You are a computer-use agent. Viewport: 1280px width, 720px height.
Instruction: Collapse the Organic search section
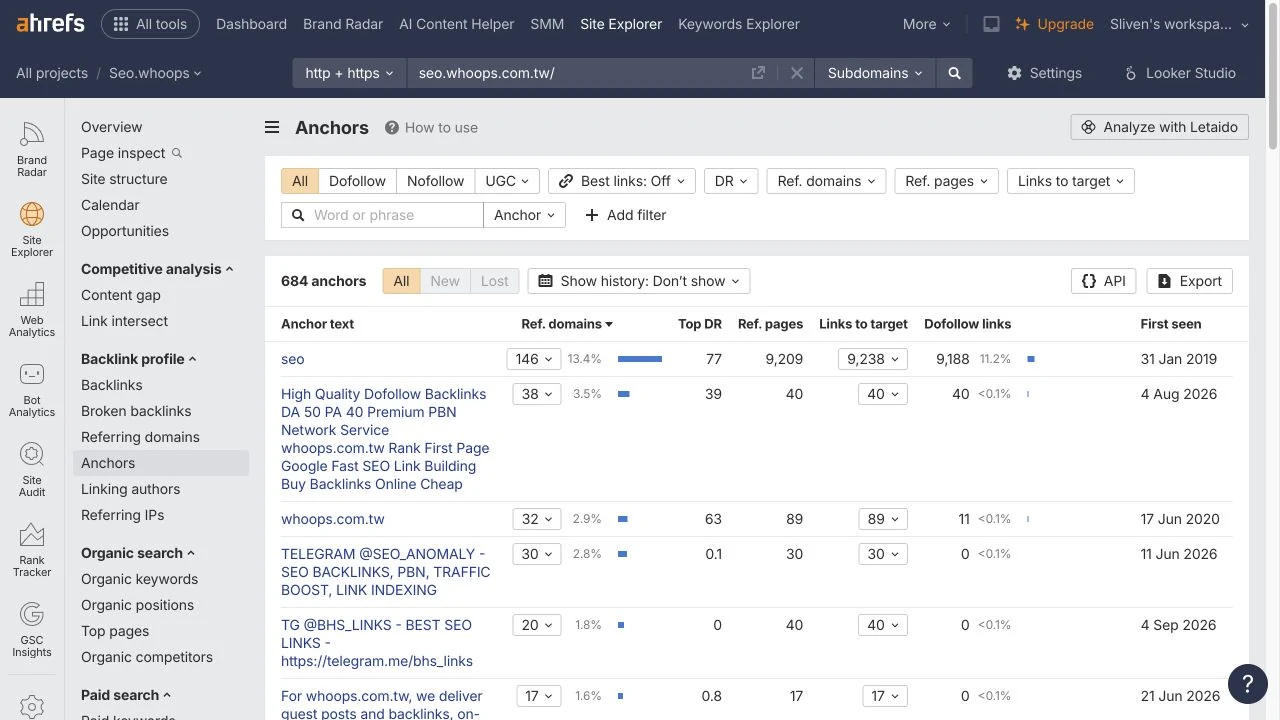138,553
